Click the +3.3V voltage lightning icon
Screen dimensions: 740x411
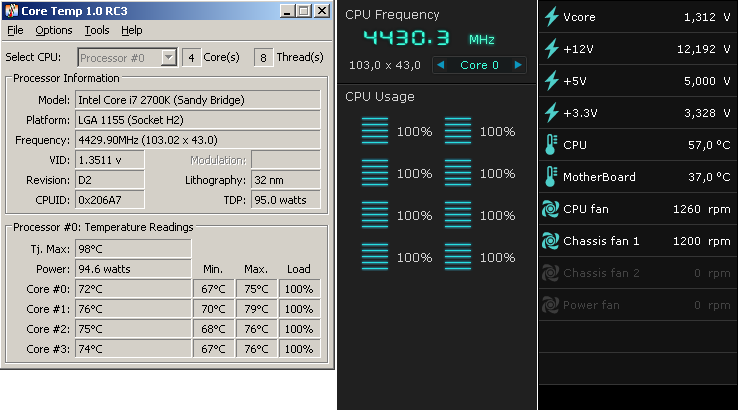click(550, 113)
